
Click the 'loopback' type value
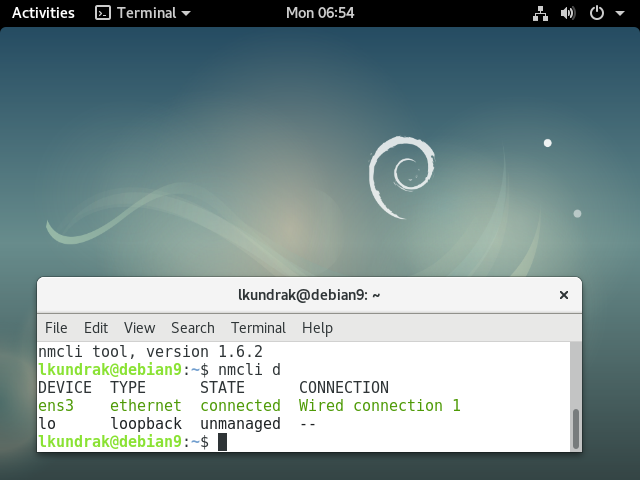tap(146, 424)
